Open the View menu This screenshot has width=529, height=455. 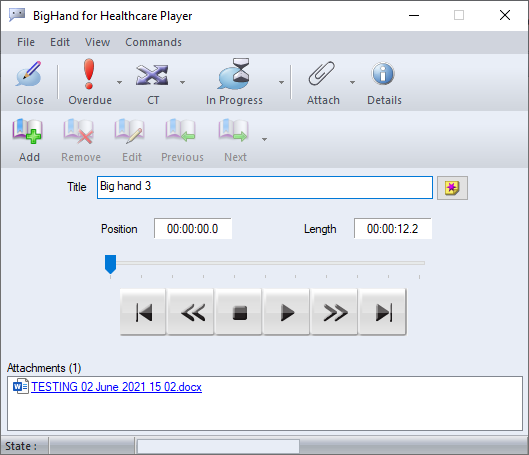pyautogui.click(x=98, y=42)
